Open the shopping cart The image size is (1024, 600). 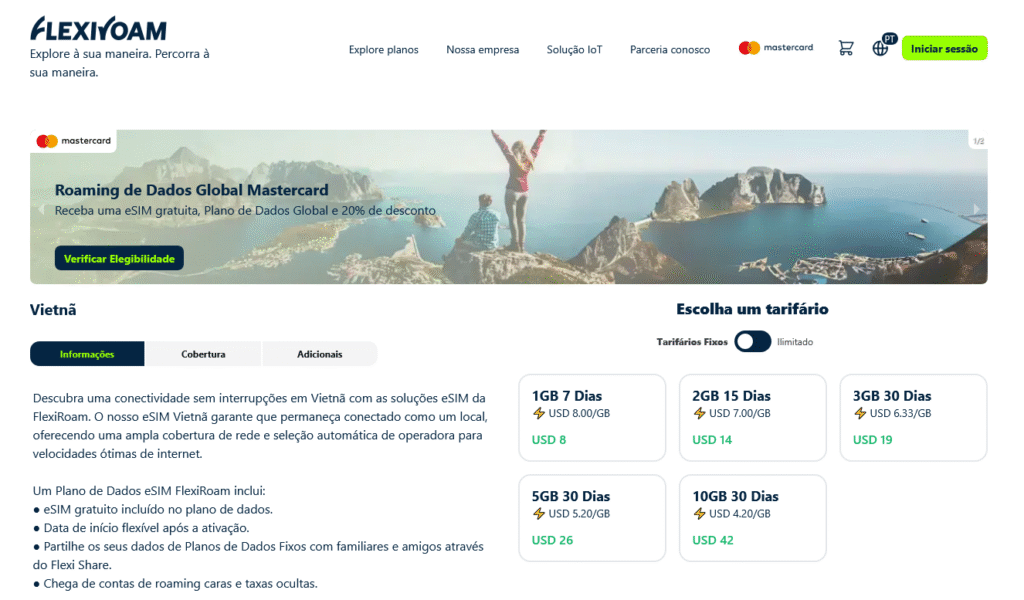[845, 47]
